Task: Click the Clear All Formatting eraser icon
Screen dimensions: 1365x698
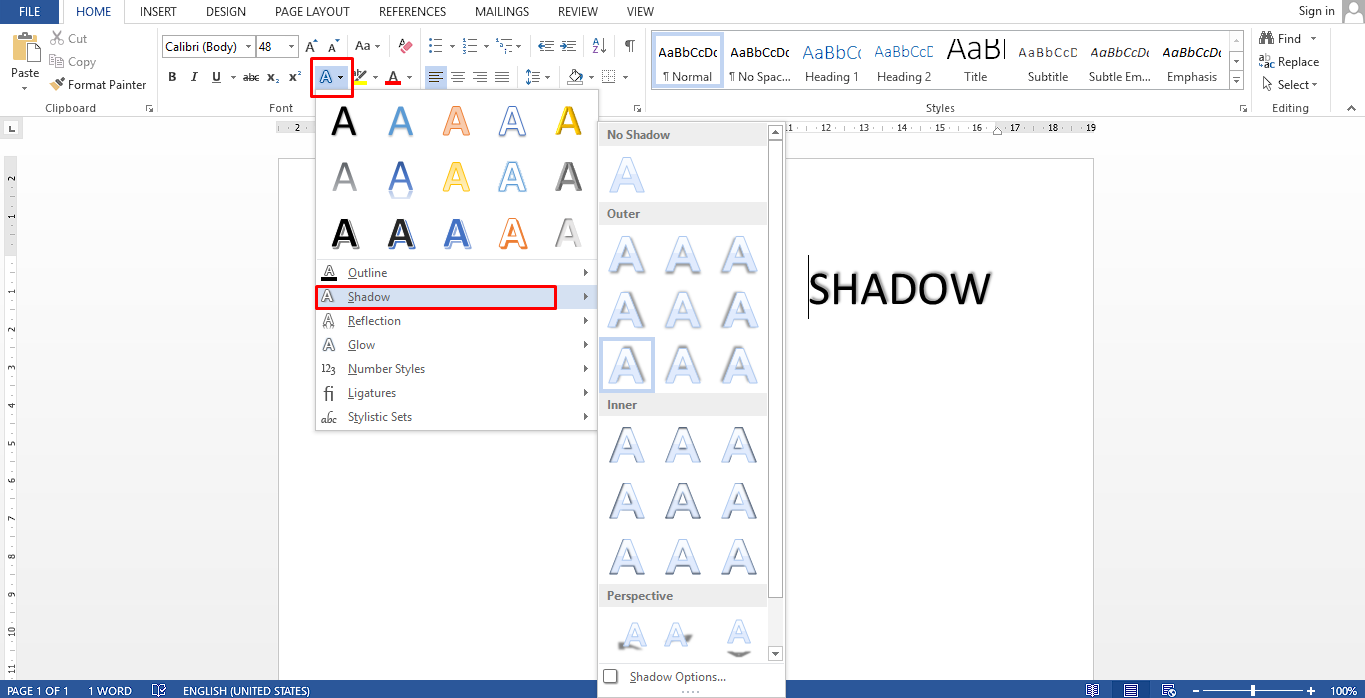Action: pyautogui.click(x=405, y=46)
